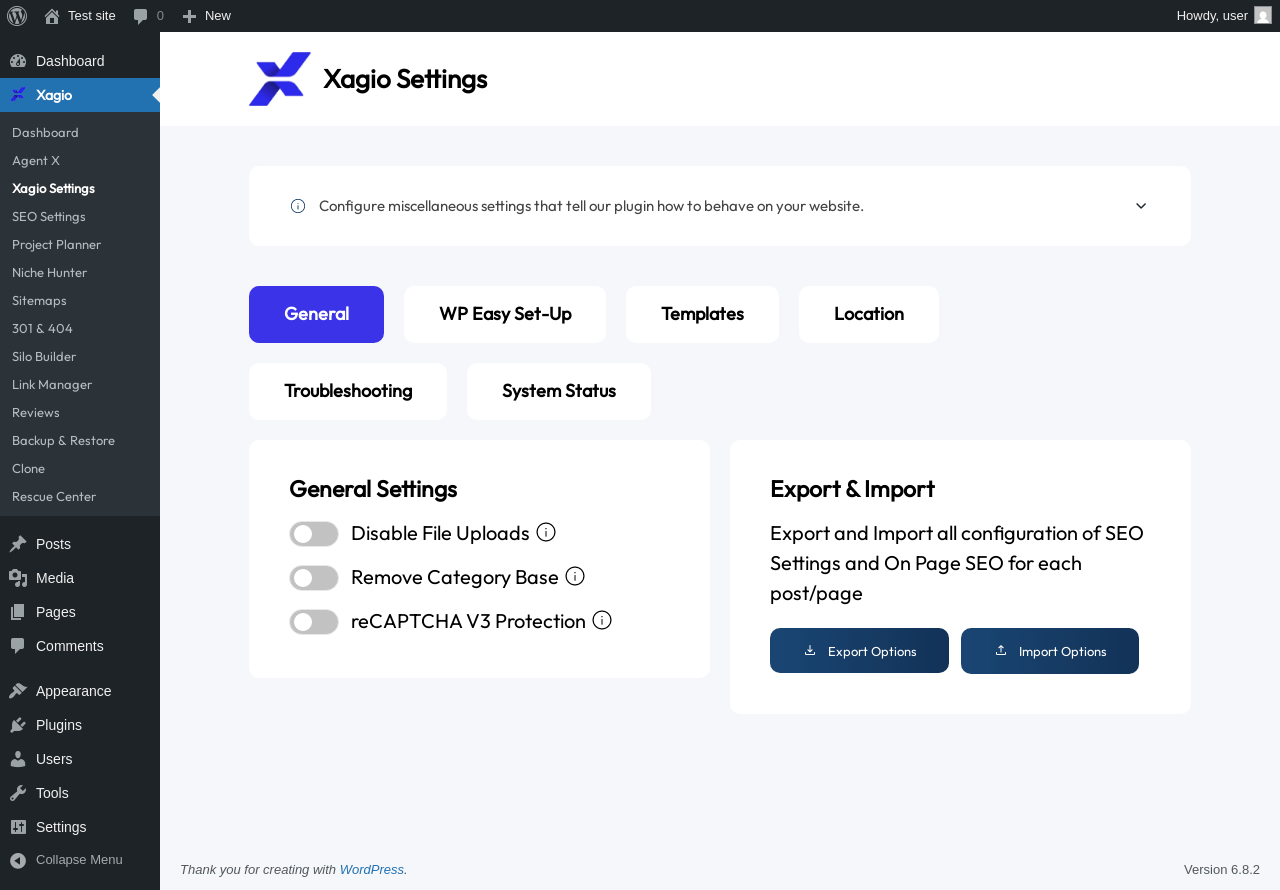Toggle Remove Category Base switch

pos(314,578)
